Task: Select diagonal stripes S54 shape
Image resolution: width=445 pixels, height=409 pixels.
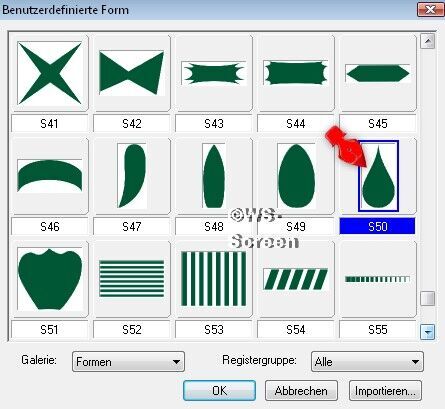Action: point(296,279)
